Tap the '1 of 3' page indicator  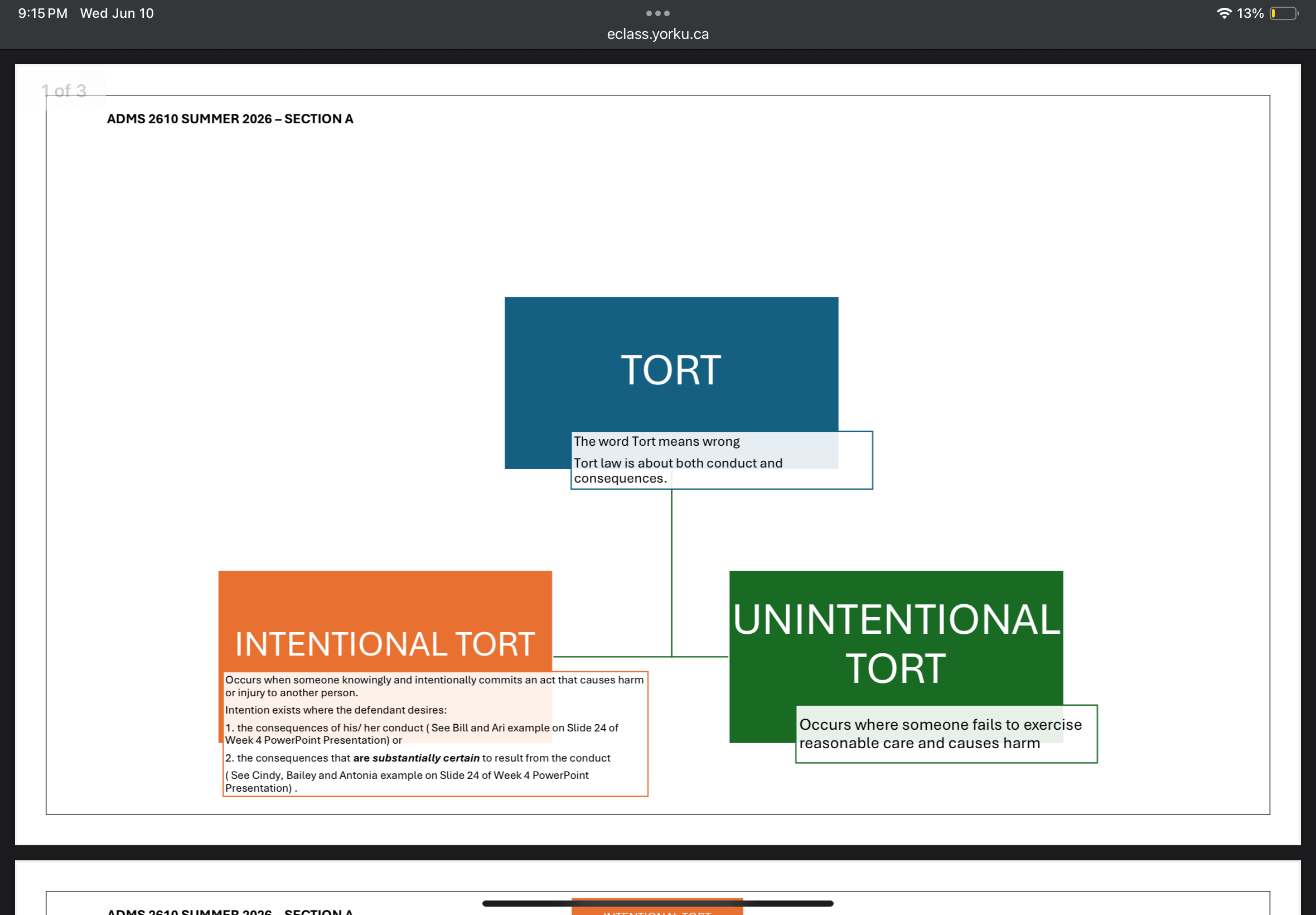tap(64, 90)
